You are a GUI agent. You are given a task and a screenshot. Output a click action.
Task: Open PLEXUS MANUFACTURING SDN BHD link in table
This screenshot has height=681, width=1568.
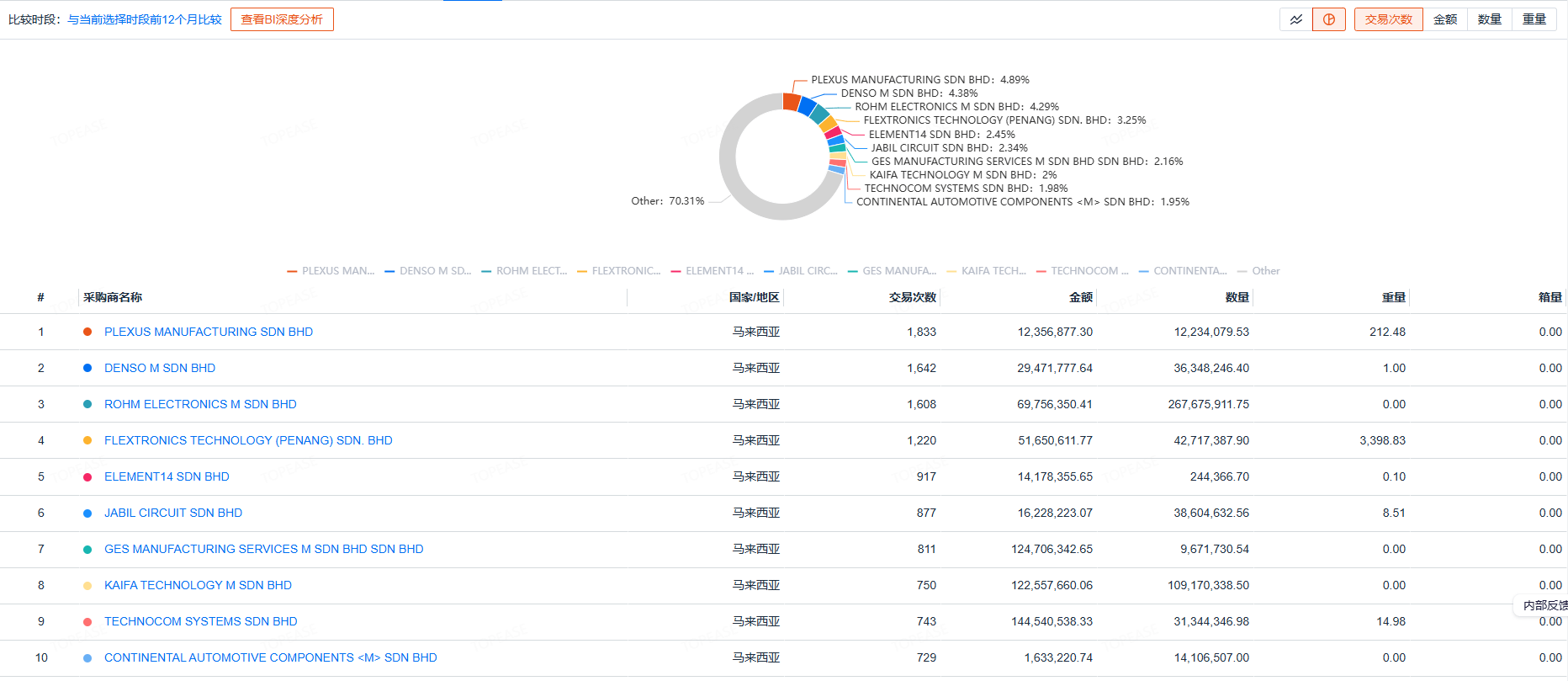[209, 332]
